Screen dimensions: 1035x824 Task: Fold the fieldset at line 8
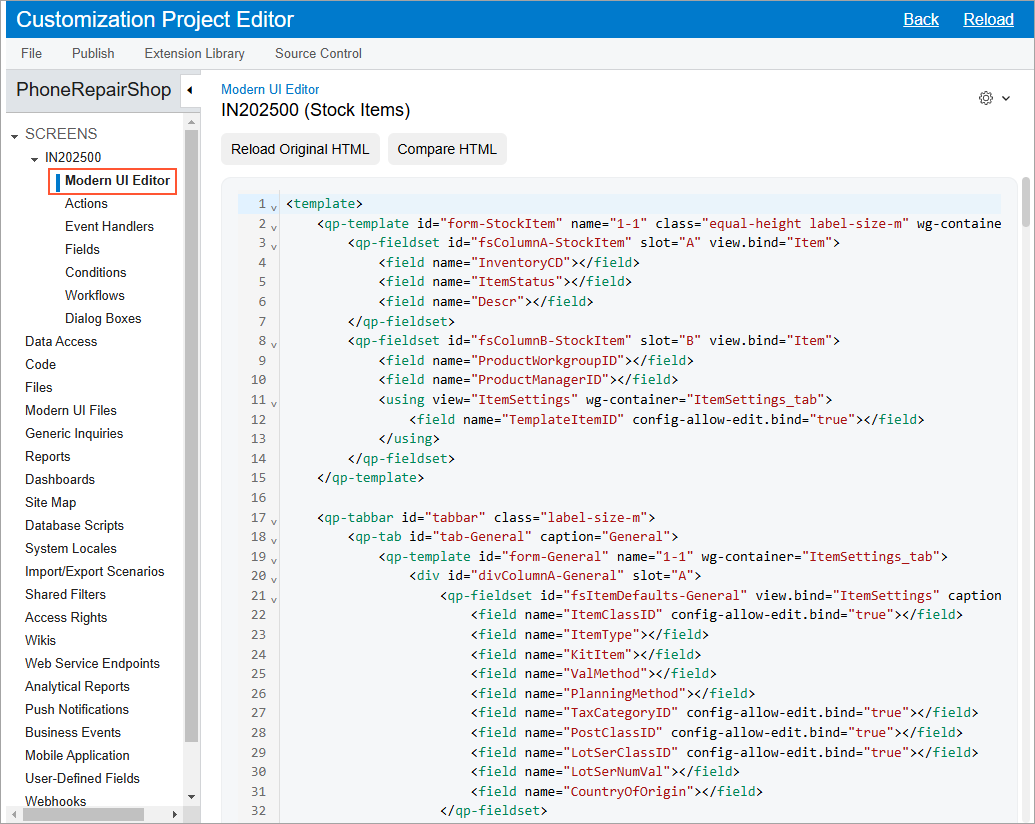click(x=274, y=343)
